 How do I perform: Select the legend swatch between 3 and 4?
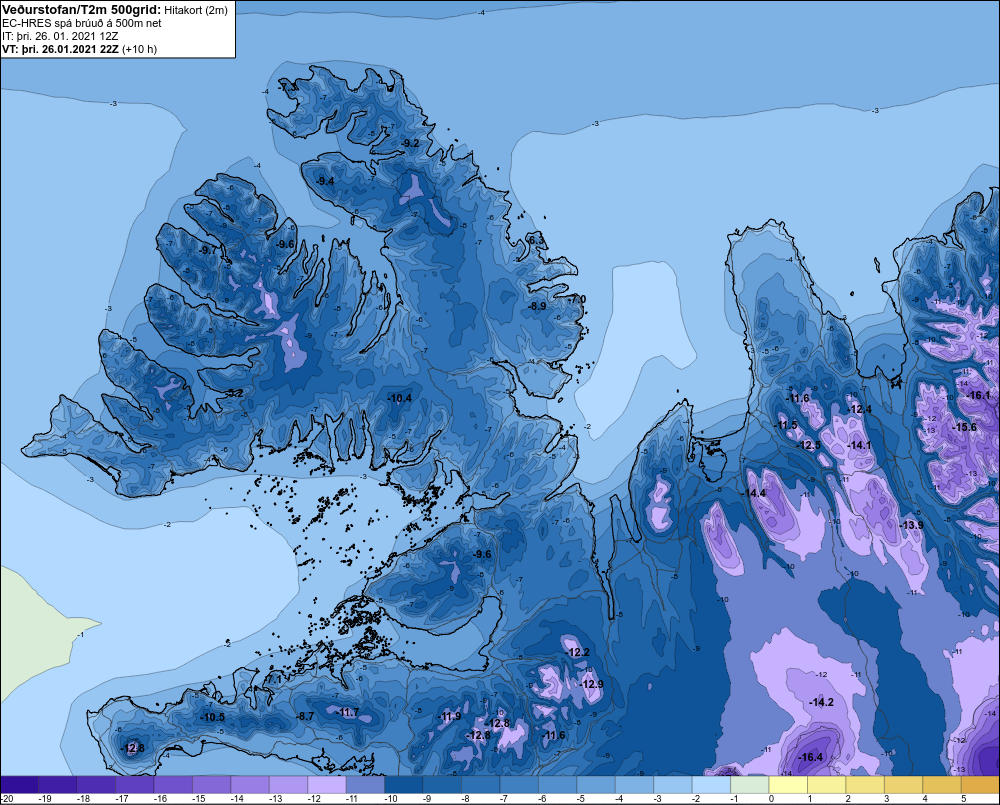pos(904,785)
